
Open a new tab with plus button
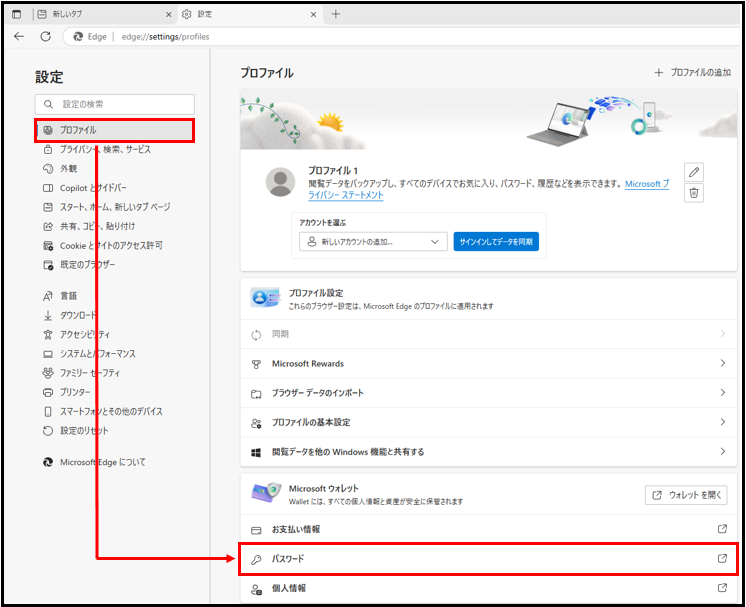[x=336, y=14]
